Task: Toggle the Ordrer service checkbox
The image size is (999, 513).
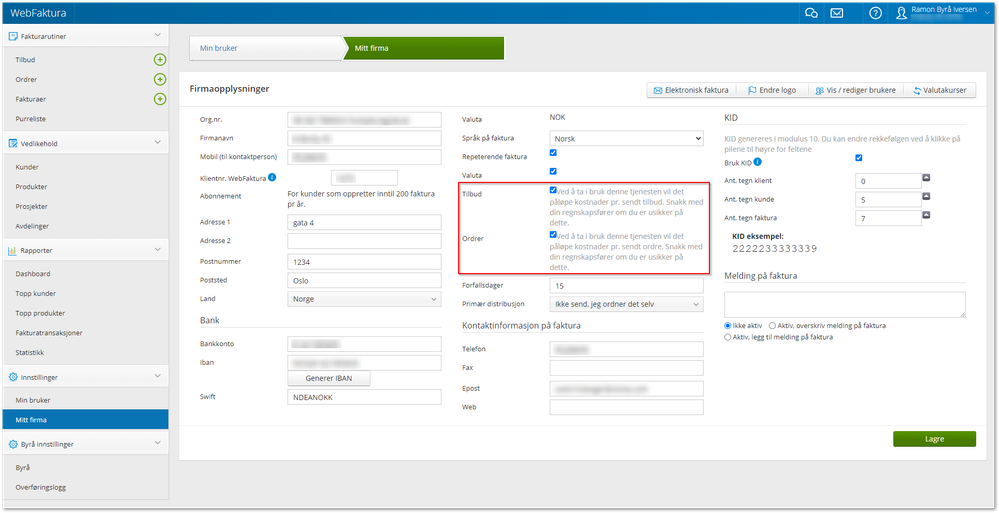Action: coord(553,235)
